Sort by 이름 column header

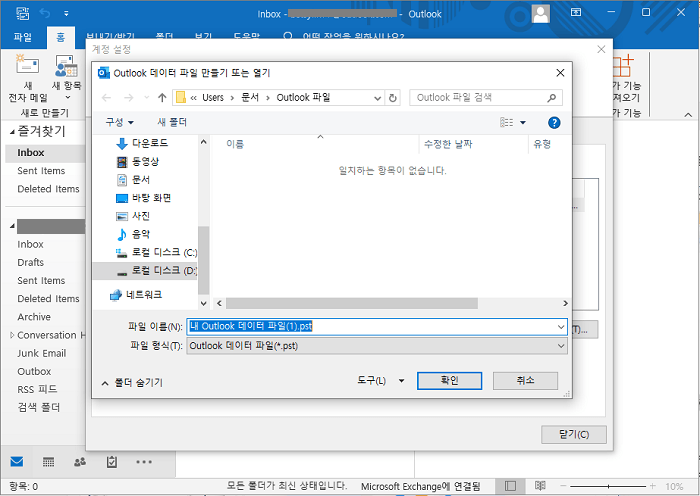235,144
